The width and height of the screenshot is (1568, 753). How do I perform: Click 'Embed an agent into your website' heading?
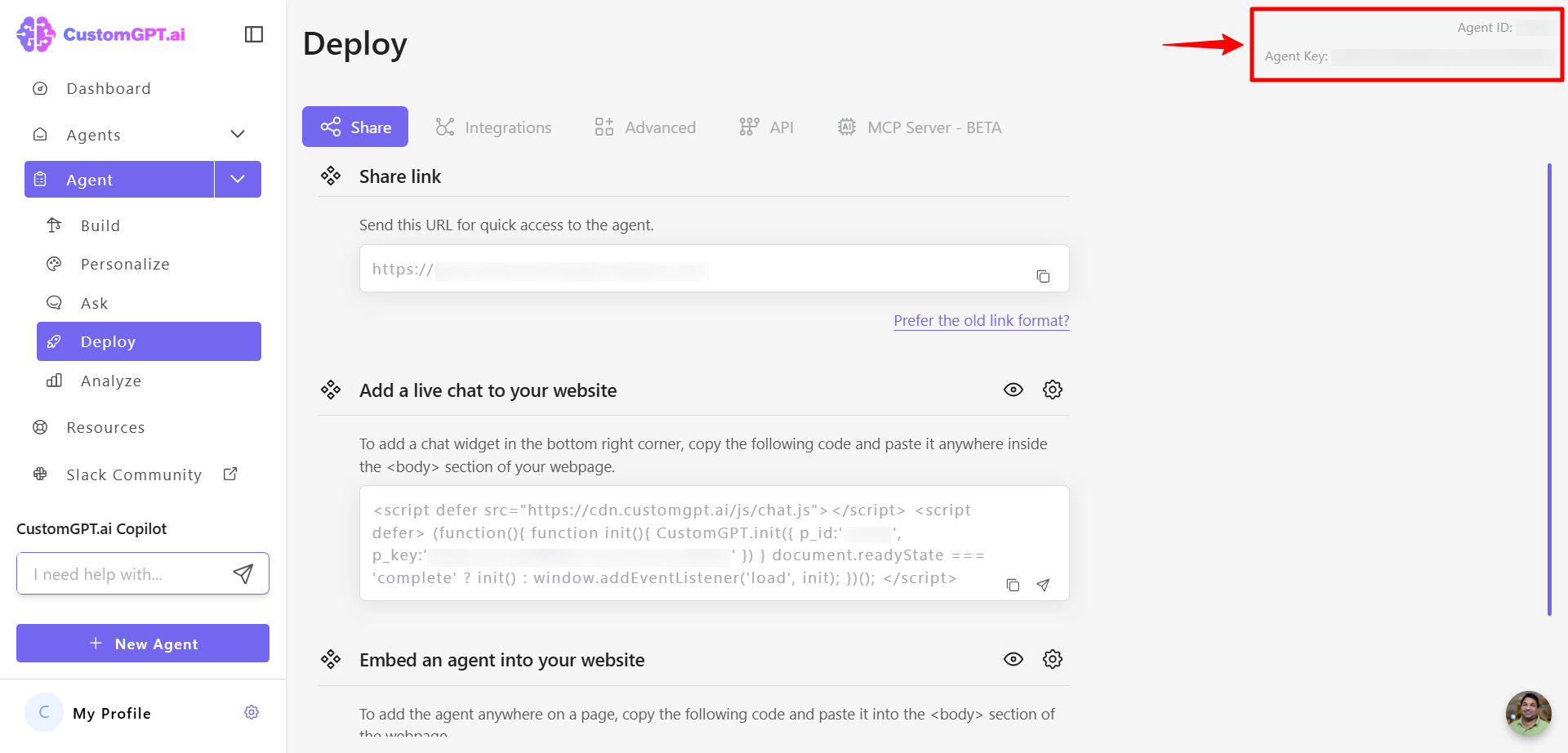(x=502, y=660)
